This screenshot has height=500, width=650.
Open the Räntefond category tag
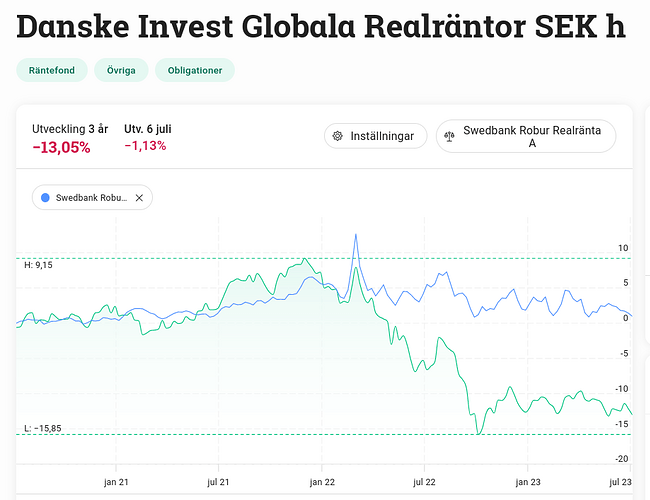[x=50, y=70]
